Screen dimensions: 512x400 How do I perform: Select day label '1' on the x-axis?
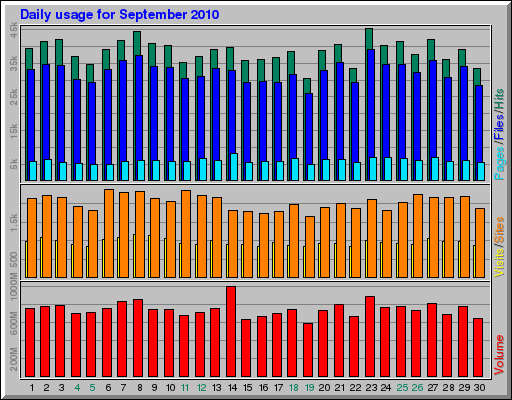tap(32, 388)
